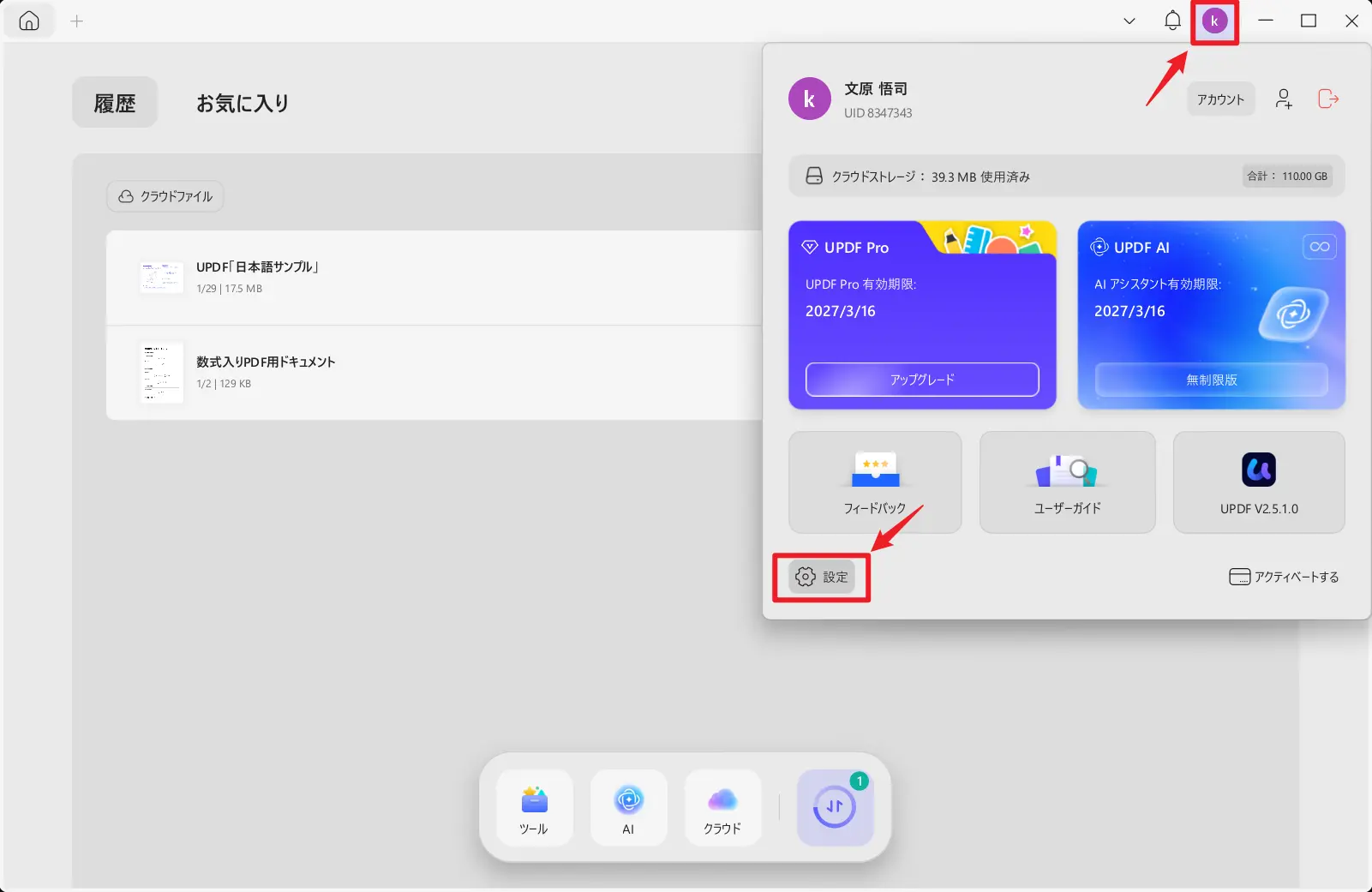Open the UPDF「日本語サンプル」 file thumbnail
Viewport: 1372px width, 892px height.
coord(161,278)
